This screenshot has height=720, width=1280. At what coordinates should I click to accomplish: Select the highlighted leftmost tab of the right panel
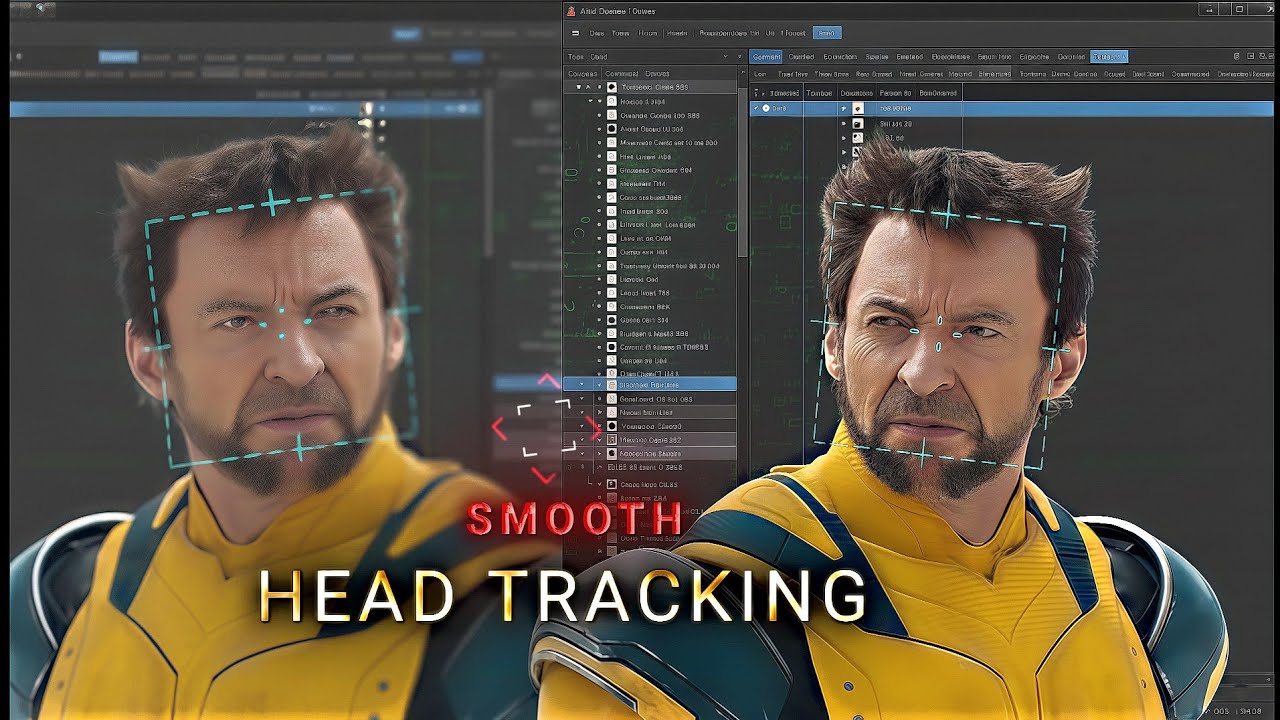[x=766, y=57]
